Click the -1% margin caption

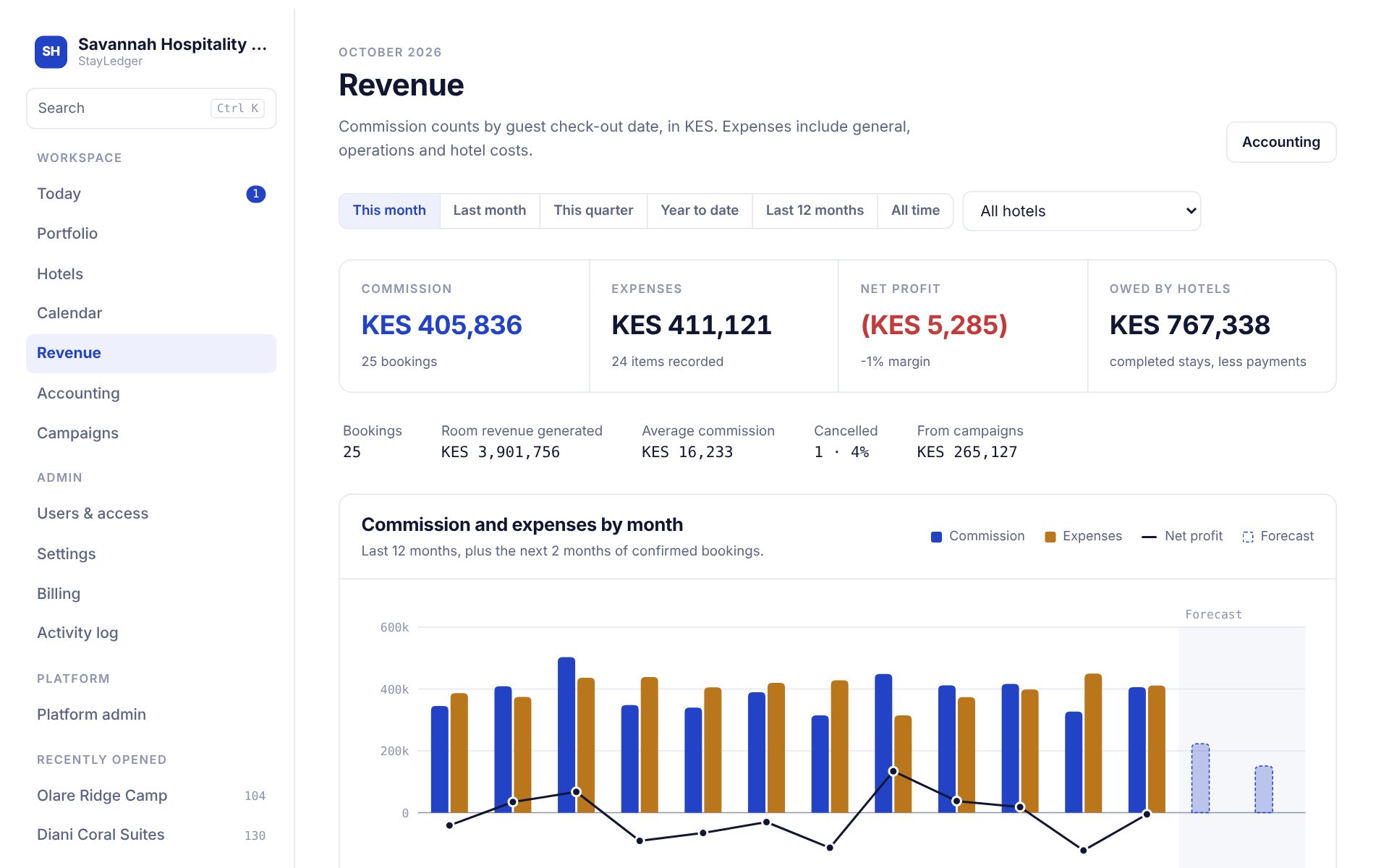(895, 362)
